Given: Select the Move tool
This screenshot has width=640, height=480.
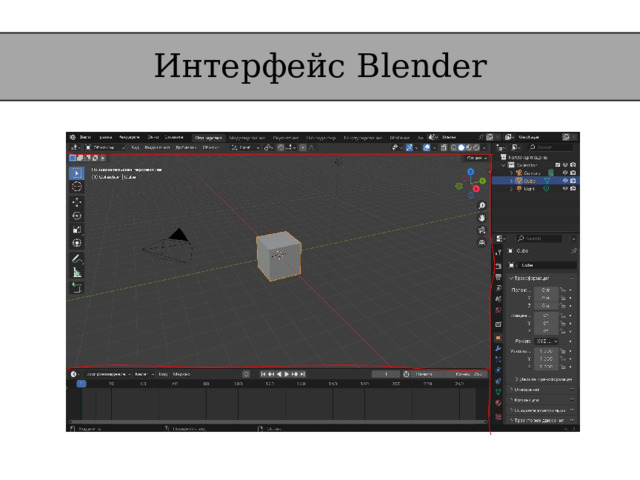Looking at the screenshot, I should [x=77, y=202].
